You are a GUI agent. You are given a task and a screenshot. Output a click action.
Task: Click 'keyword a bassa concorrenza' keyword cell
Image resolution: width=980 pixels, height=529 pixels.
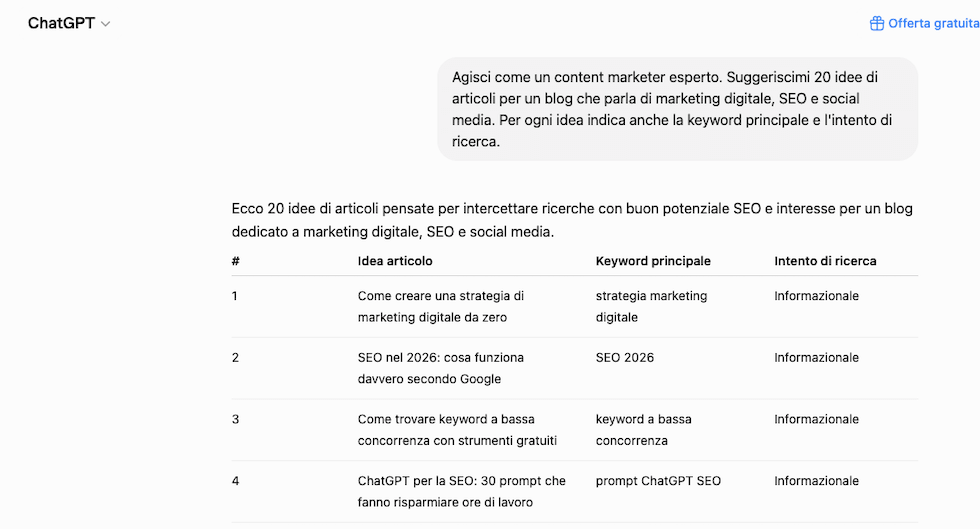[x=643, y=430]
